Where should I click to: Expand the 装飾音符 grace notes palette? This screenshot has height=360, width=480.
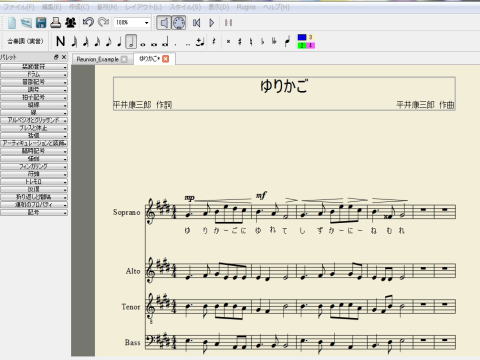click(x=34, y=67)
